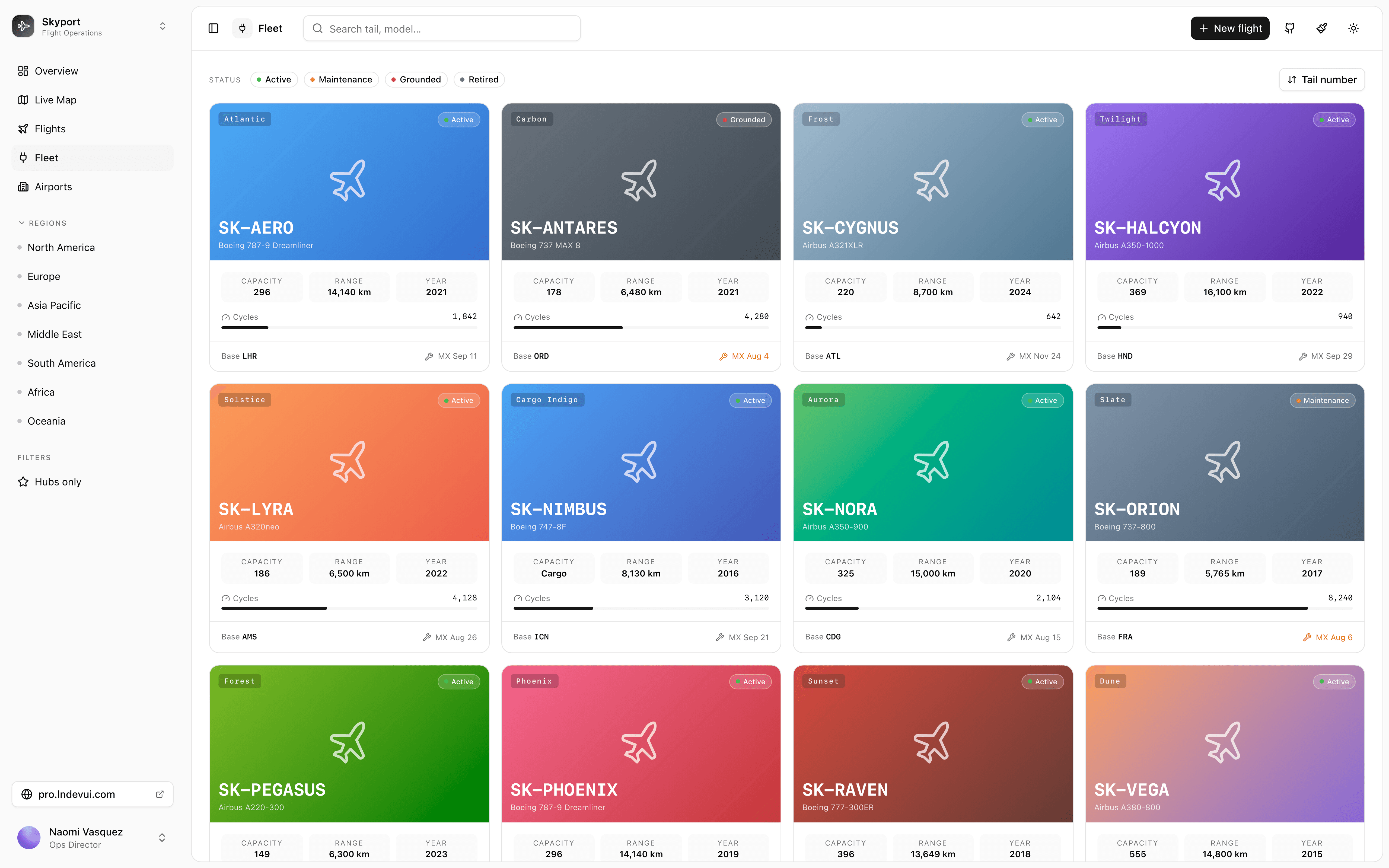This screenshot has height=868, width=1389.
Task: Click the plane icon on the SK-PEGASUS card
Action: [x=348, y=742]
